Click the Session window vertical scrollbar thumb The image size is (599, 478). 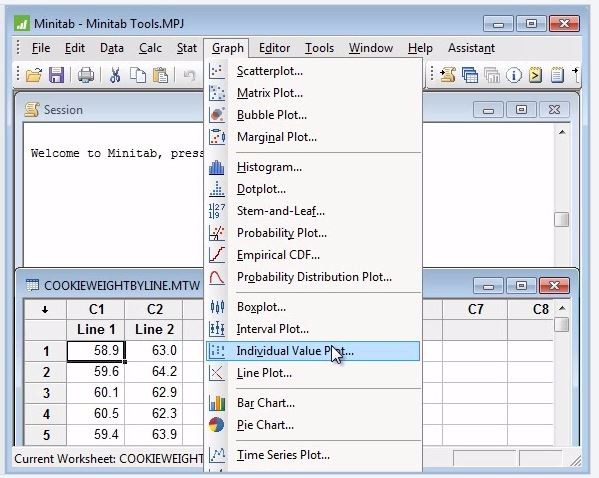562,219
